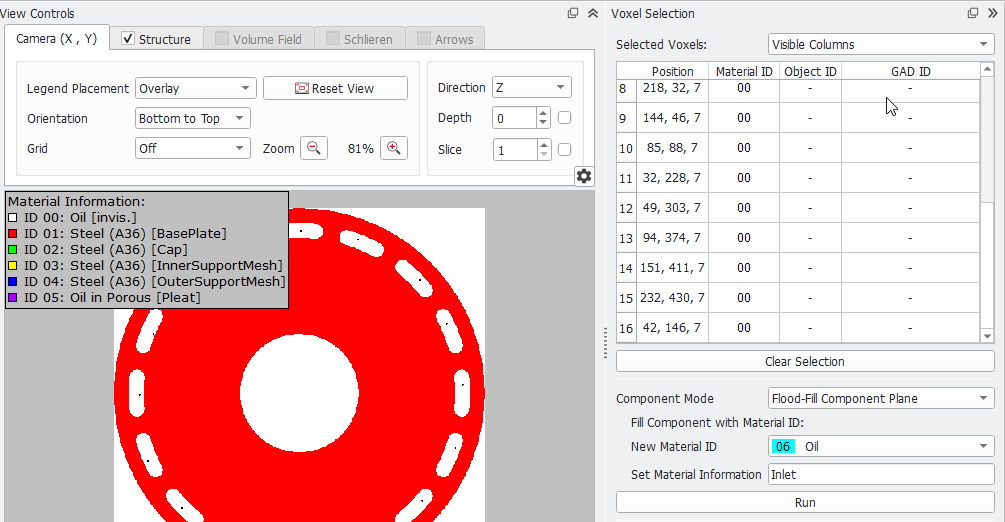Switch to the Schlieren tab
Screen dimensions: 1005x522
coord(360,39)
